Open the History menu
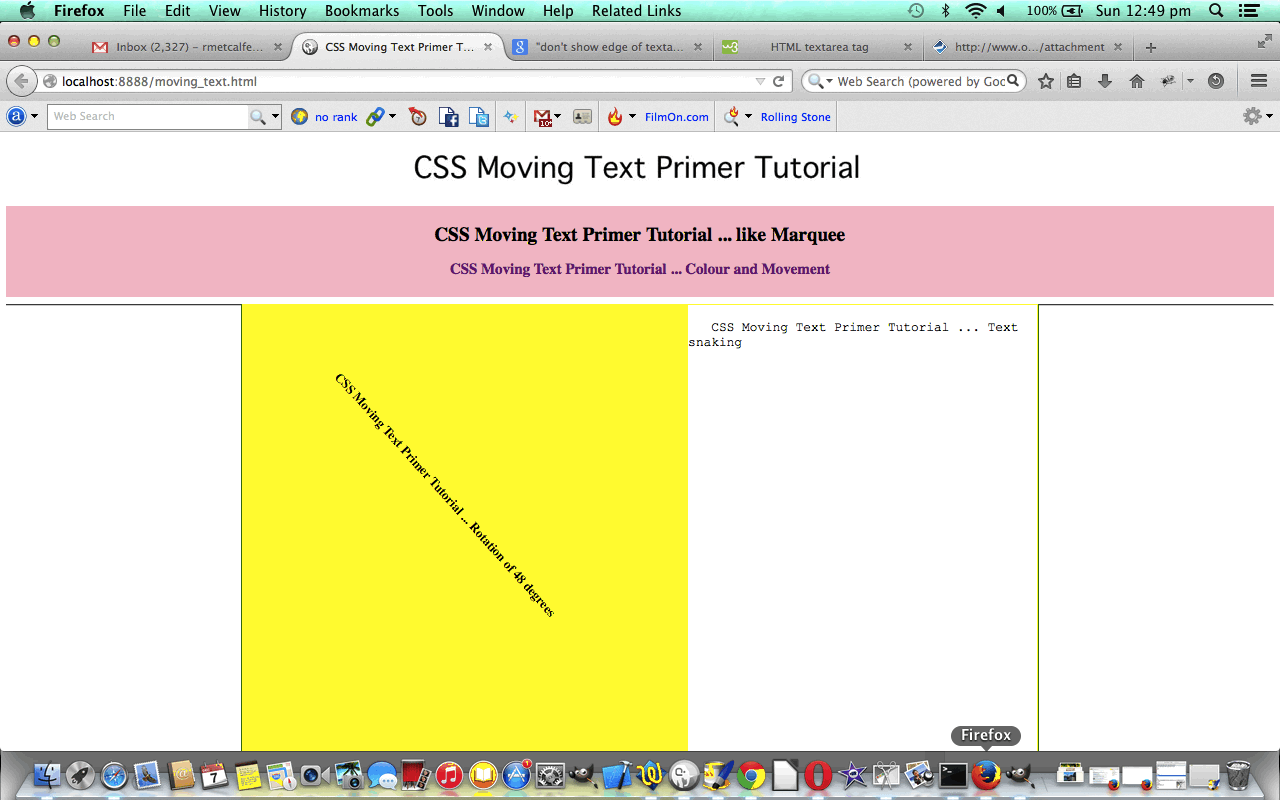The height and width of the screenshot is (800, 1280). 282,11
